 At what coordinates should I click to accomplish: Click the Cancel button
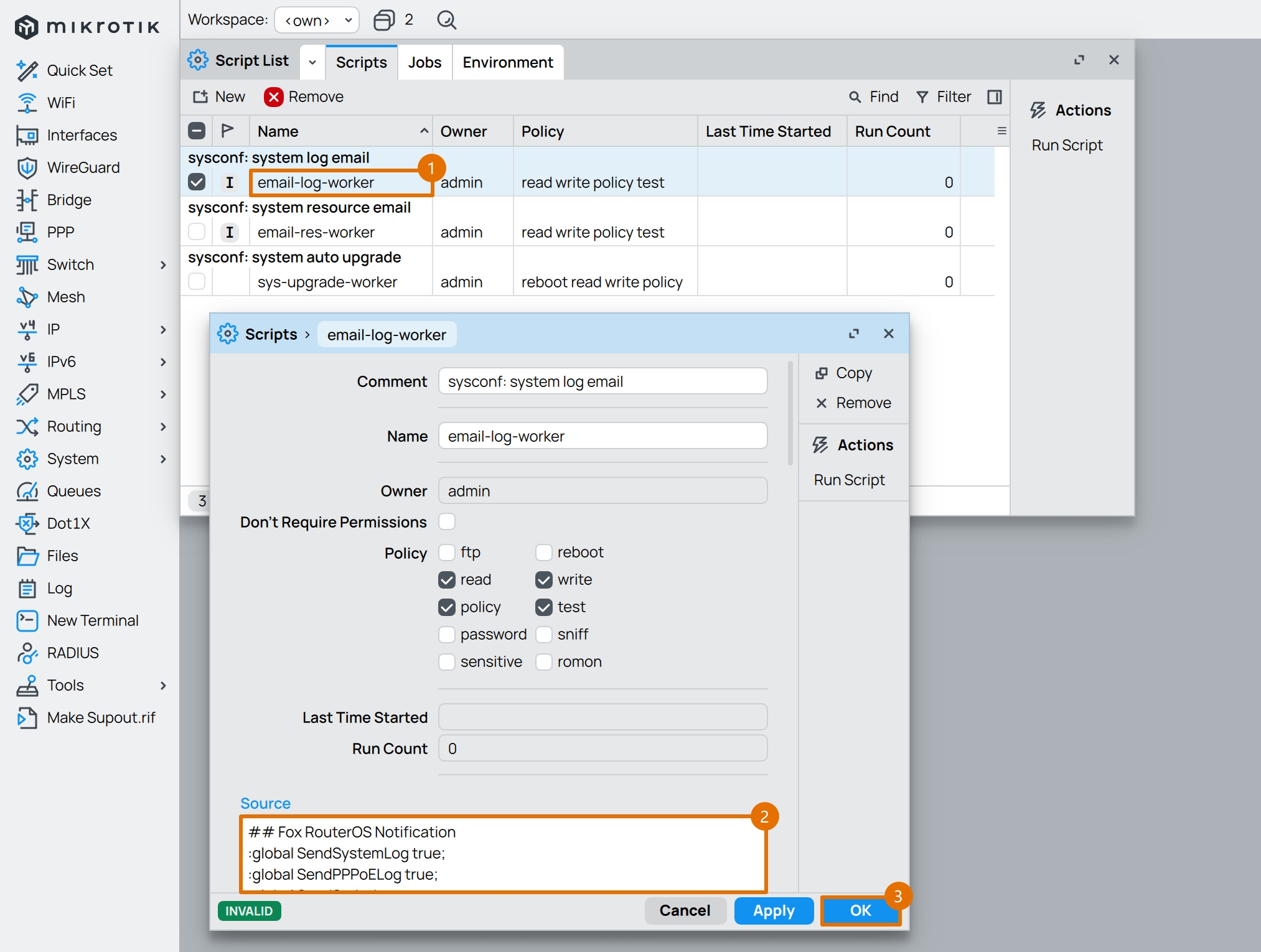point(685,910)
